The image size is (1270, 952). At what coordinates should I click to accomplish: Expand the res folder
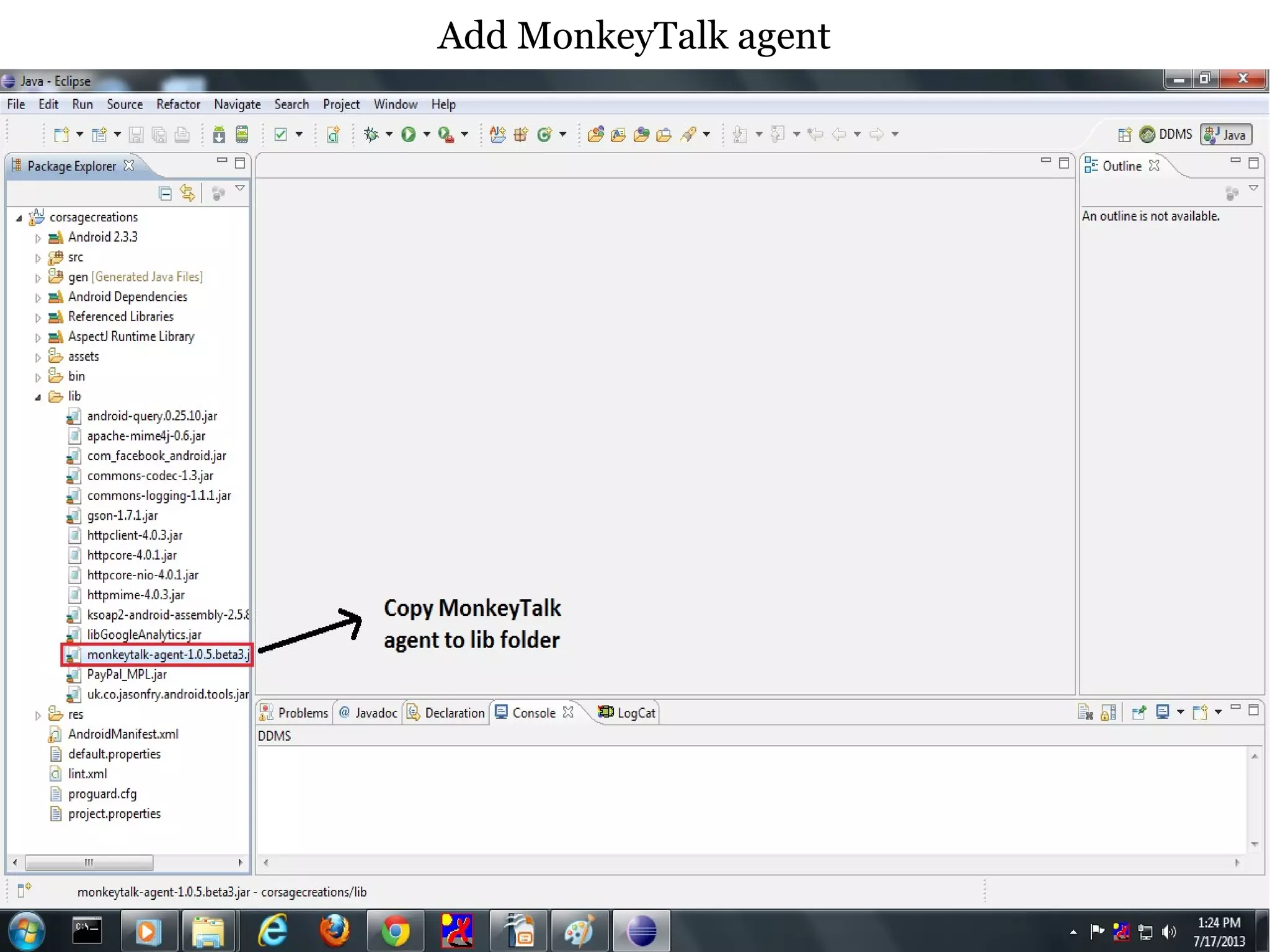coord(38,715)
